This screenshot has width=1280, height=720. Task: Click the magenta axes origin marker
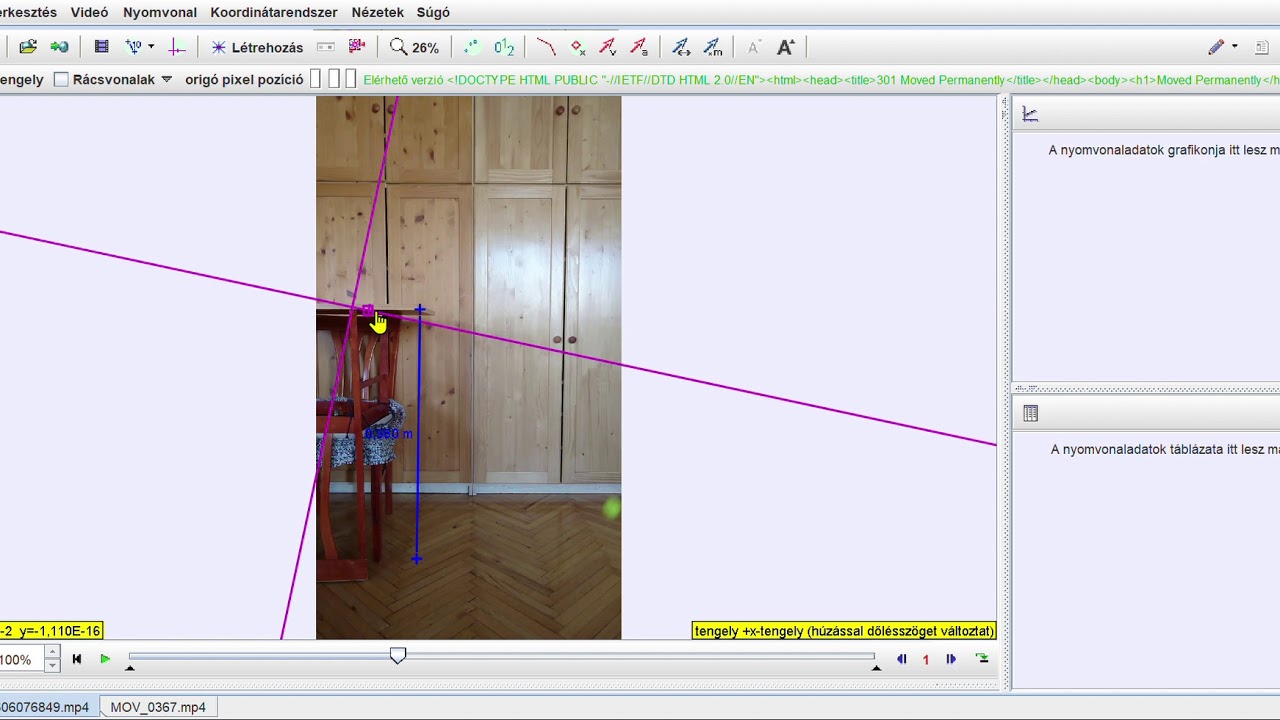(368, 311)
